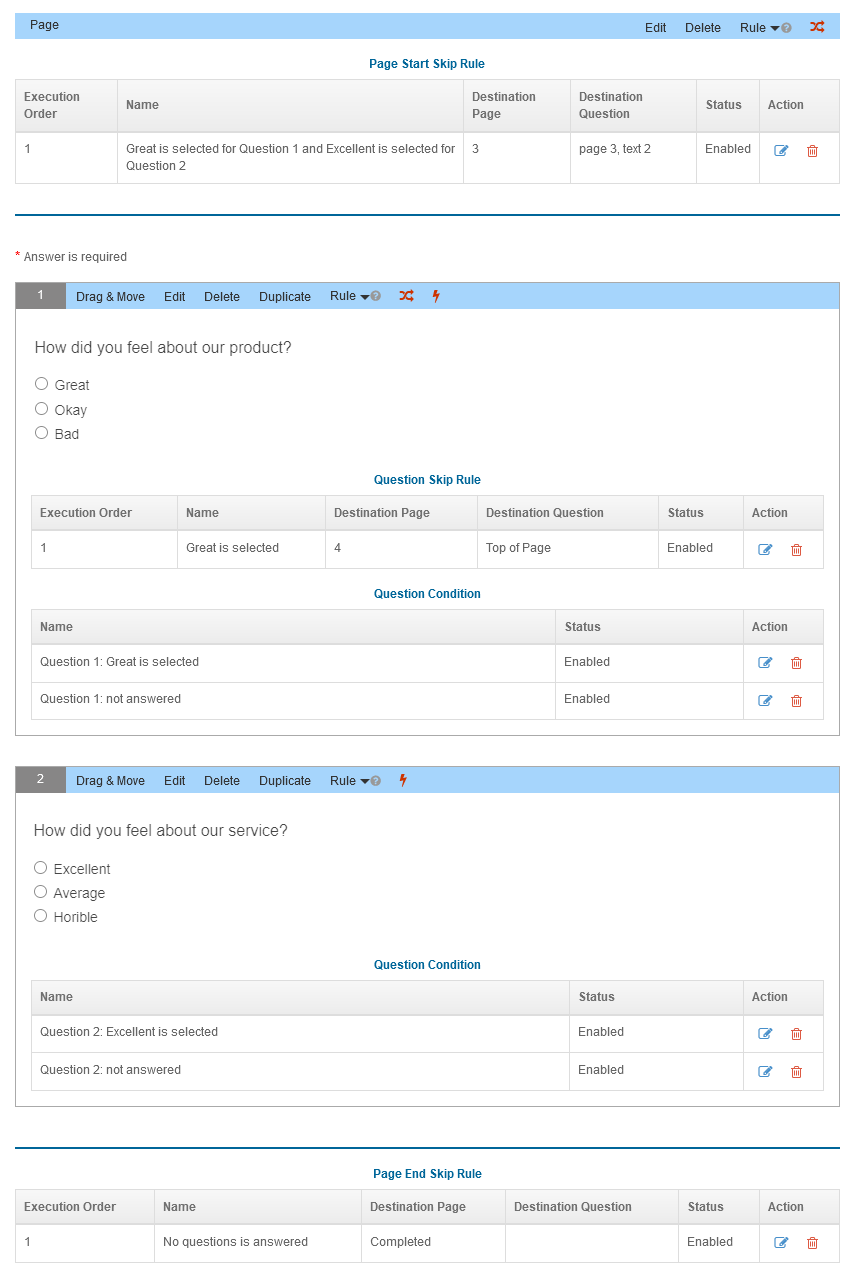Edit condition 'Question 1: Great is selected'
Viewport: 856px width, 1283px height.
765,663
